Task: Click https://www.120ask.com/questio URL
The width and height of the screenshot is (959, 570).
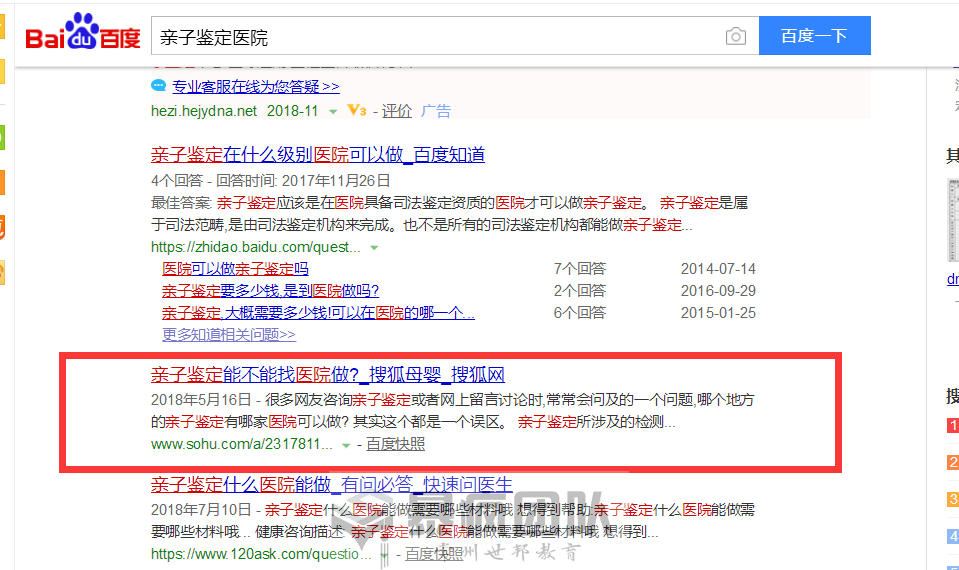Action: click(261, 554)
